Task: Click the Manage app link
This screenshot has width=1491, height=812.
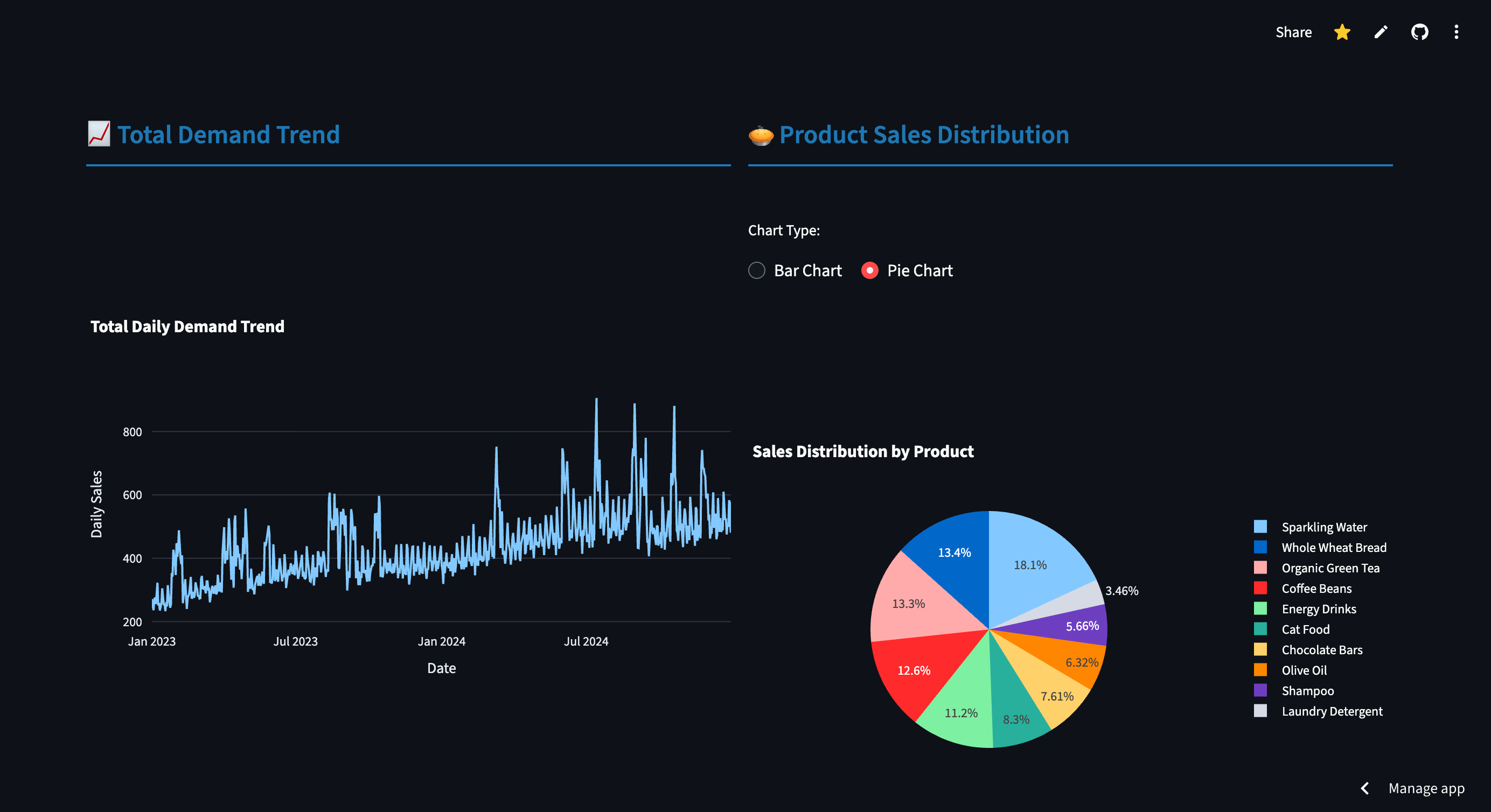Action: (x=1426, y=788)
